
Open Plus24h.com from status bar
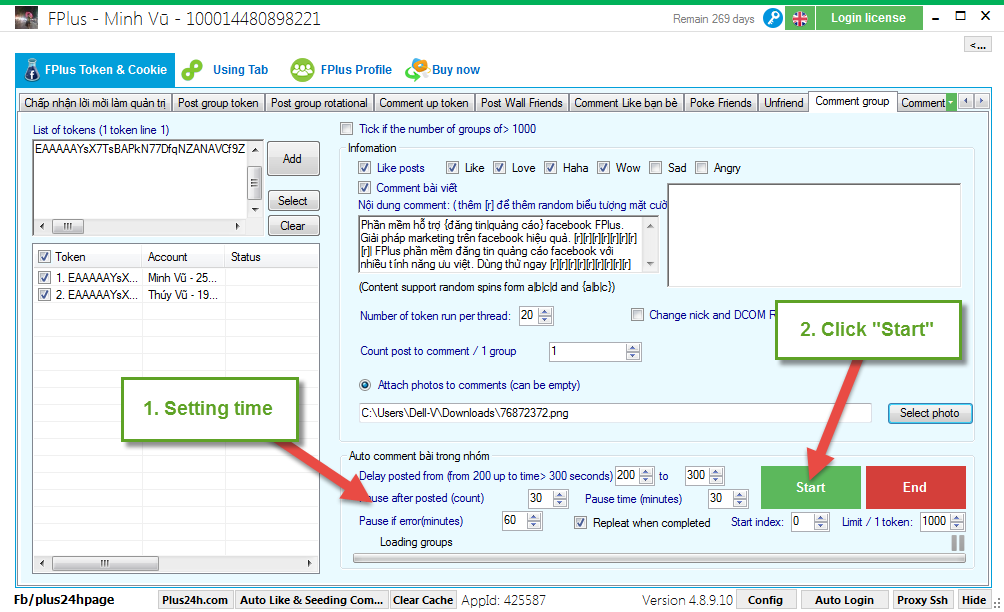click(195, 600)
